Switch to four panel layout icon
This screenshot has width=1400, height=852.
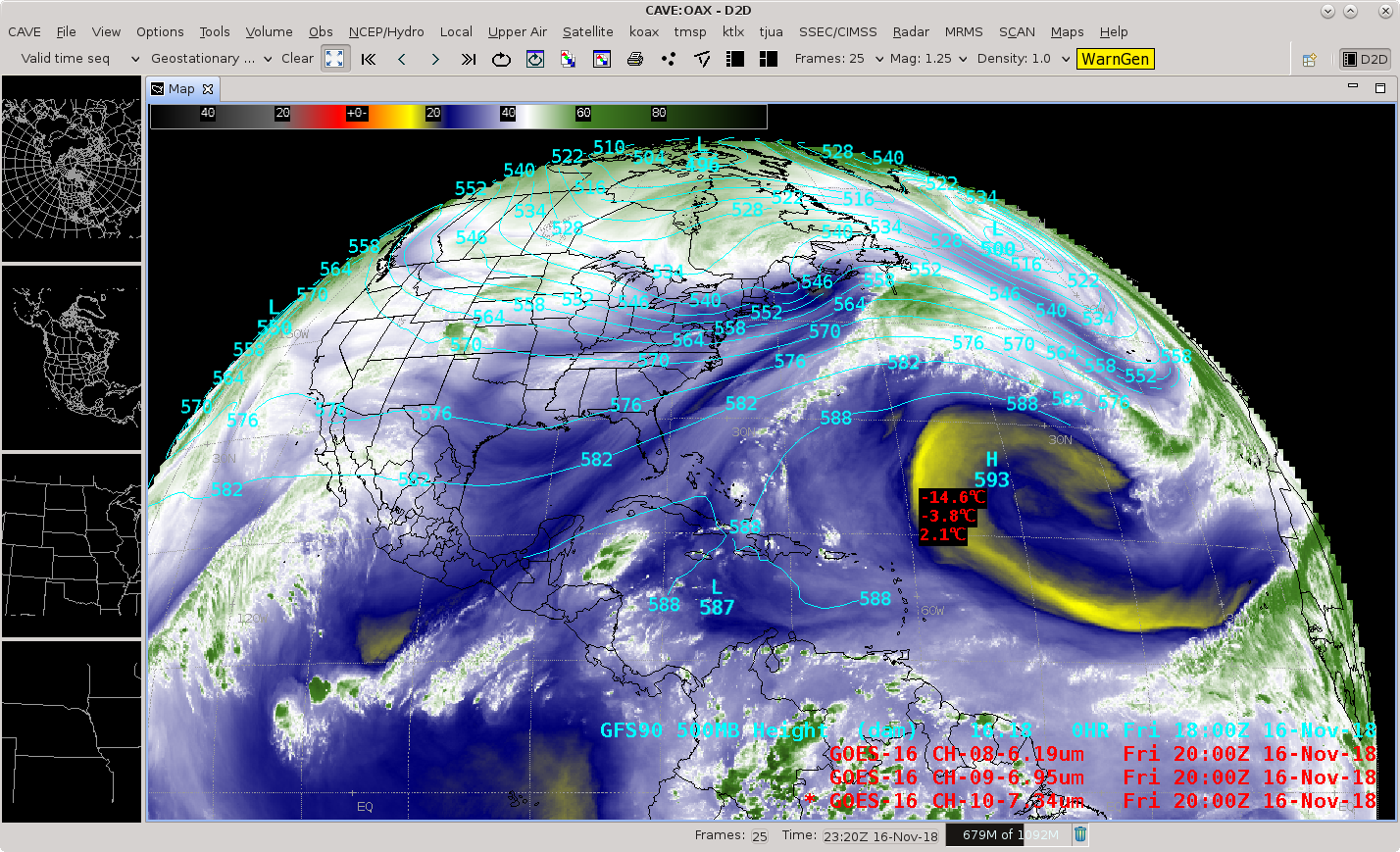(x=769, y=59)
